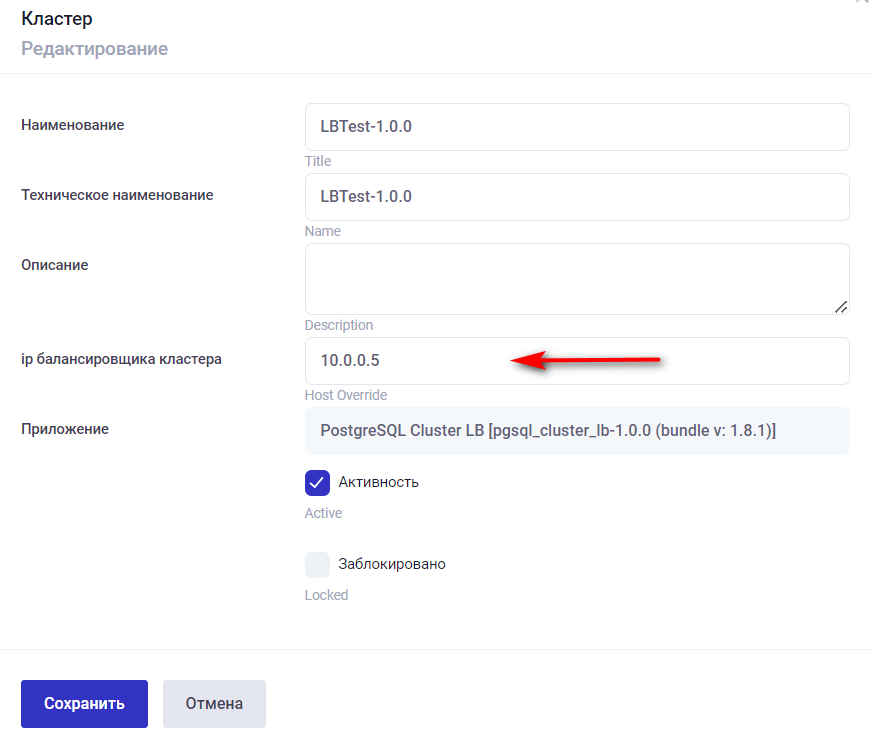Click the Наименование field containing LBTest-1.0.0

coord(576,127)
